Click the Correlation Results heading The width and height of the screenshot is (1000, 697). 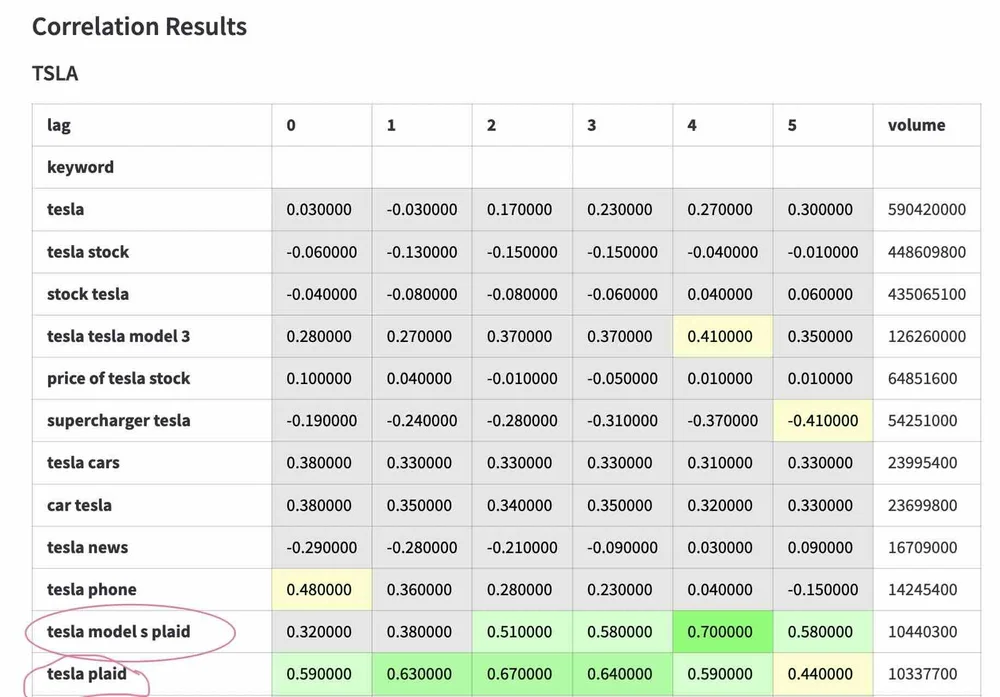point(139,26)
